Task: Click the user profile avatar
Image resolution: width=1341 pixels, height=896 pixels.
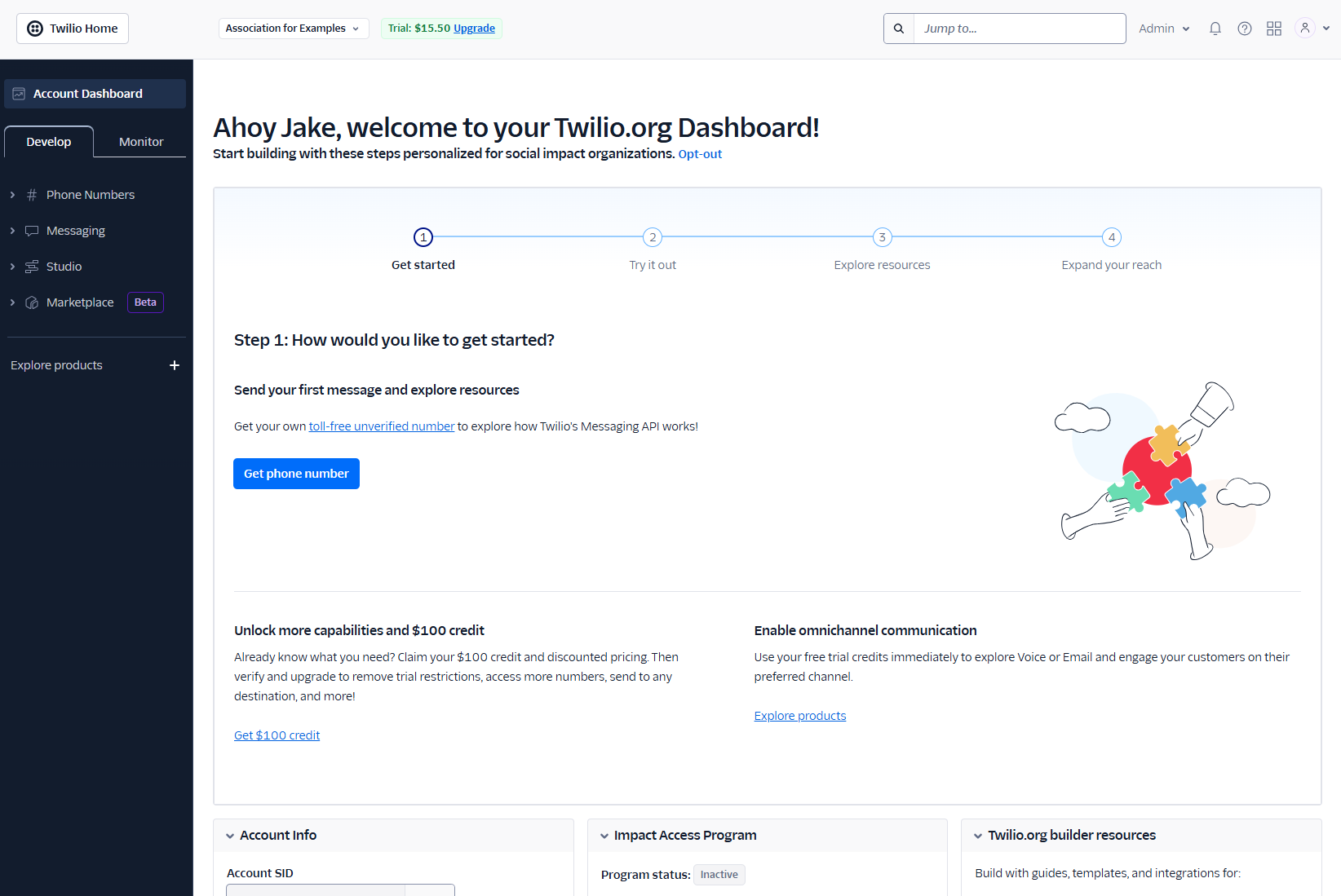Action: 1303,28
